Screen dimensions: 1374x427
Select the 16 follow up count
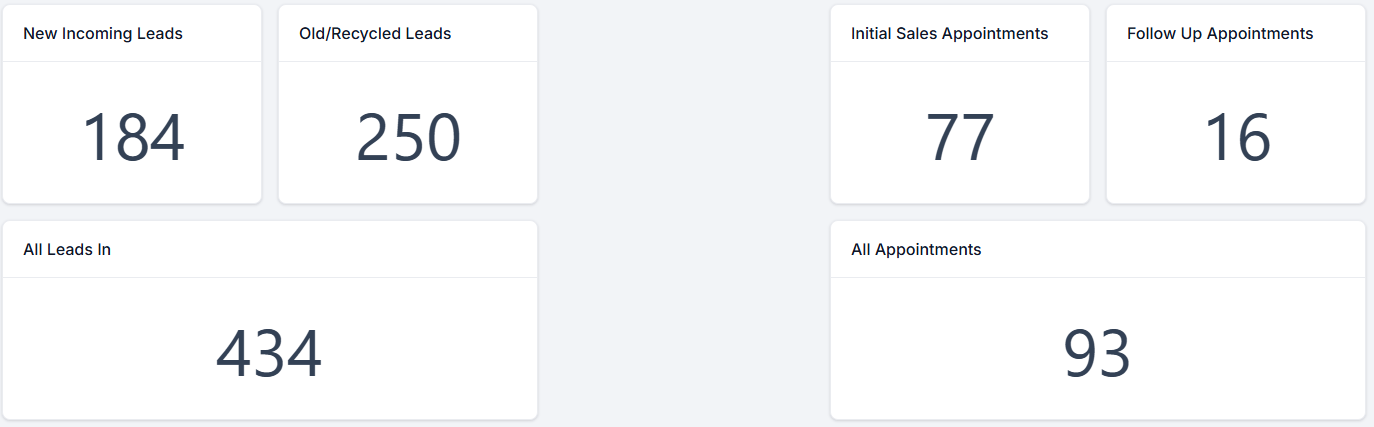[x=1237, y=138]
